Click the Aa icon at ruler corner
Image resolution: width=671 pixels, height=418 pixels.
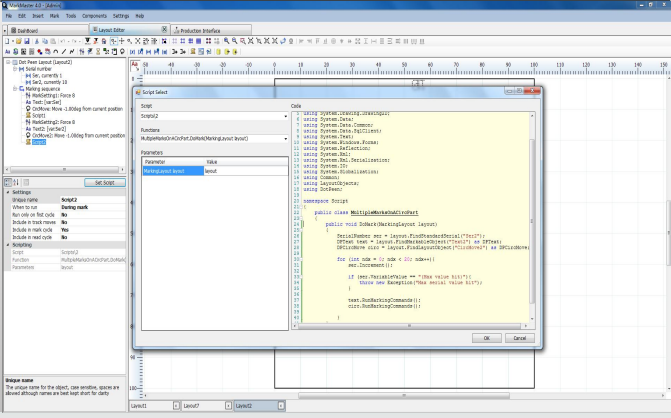point(135,65)
